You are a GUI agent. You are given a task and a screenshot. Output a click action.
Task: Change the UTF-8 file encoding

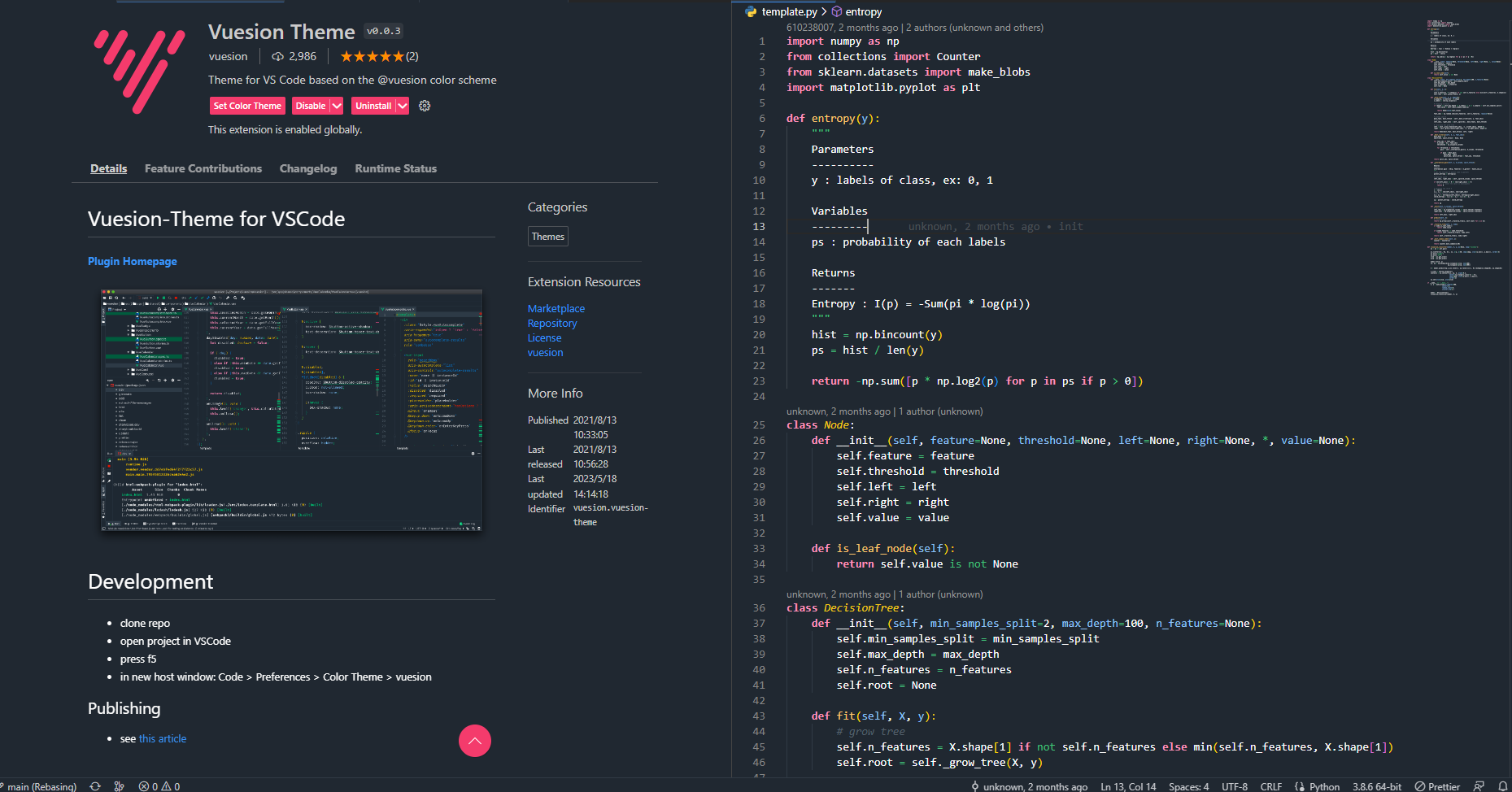click(x=1234, y=786)
